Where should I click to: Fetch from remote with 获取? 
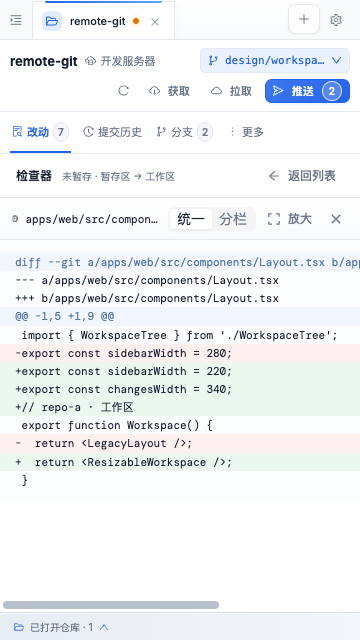click(x=169, y=91)
